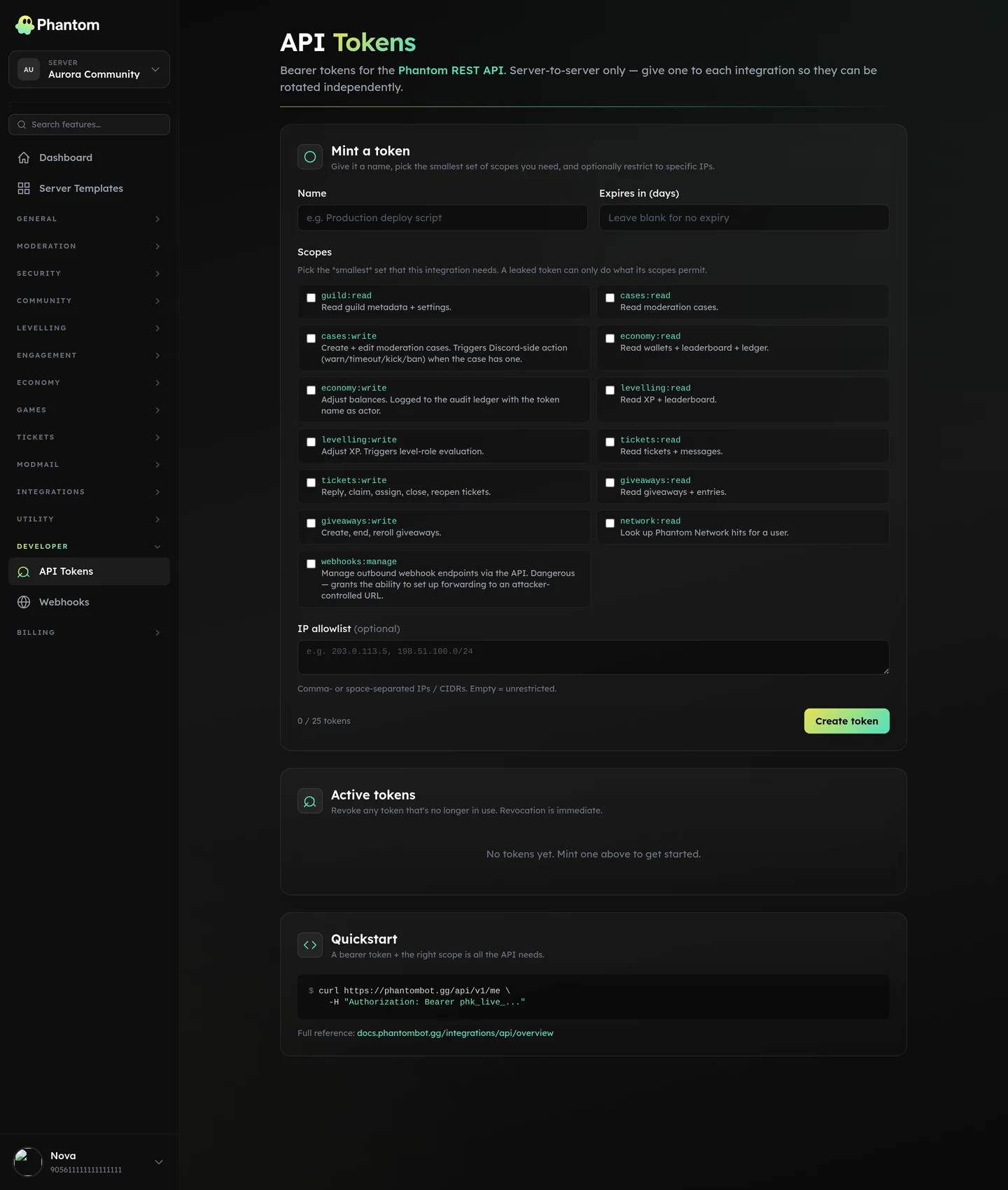Click Nova's profile avatar

tap(28, 1162)
